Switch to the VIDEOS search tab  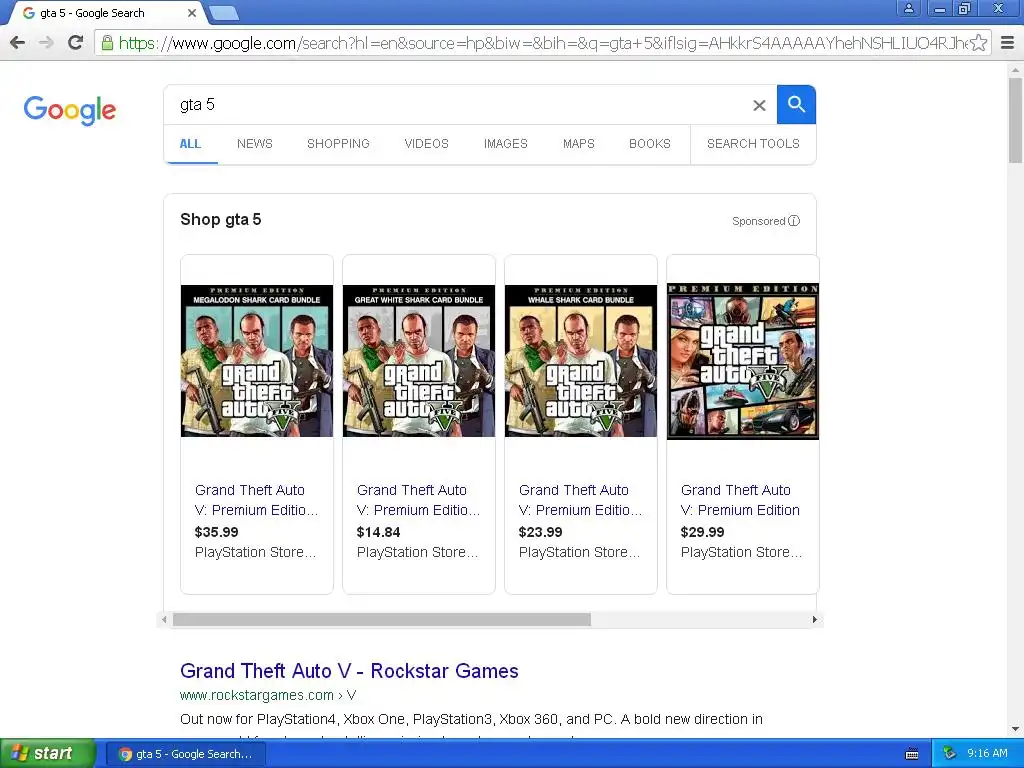pyautogui.click(x=426, y=144)
